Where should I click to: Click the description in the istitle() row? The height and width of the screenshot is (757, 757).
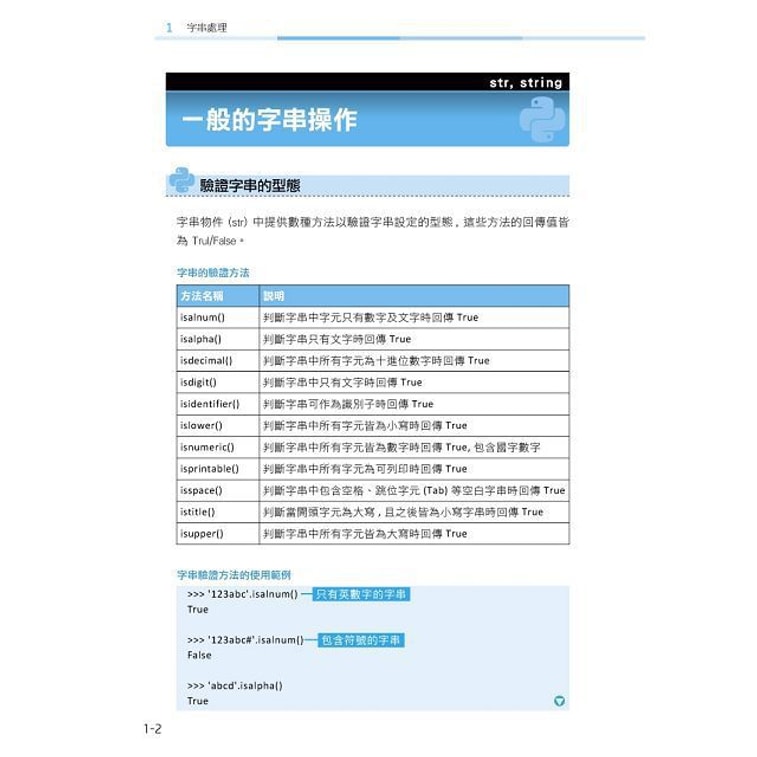(x=403, y=512)
